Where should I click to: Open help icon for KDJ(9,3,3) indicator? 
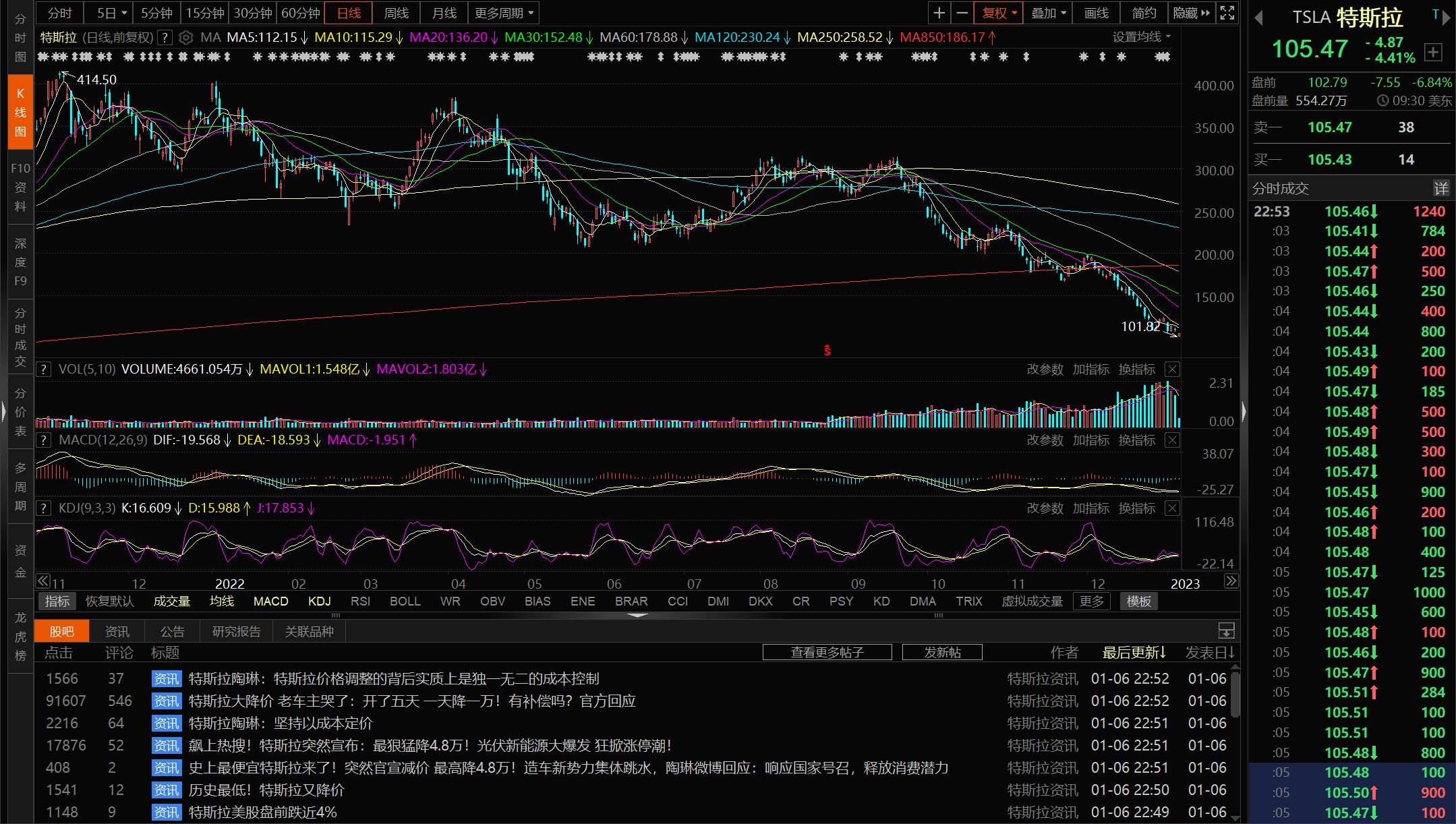pyautogui.click(x=44, y=508)
